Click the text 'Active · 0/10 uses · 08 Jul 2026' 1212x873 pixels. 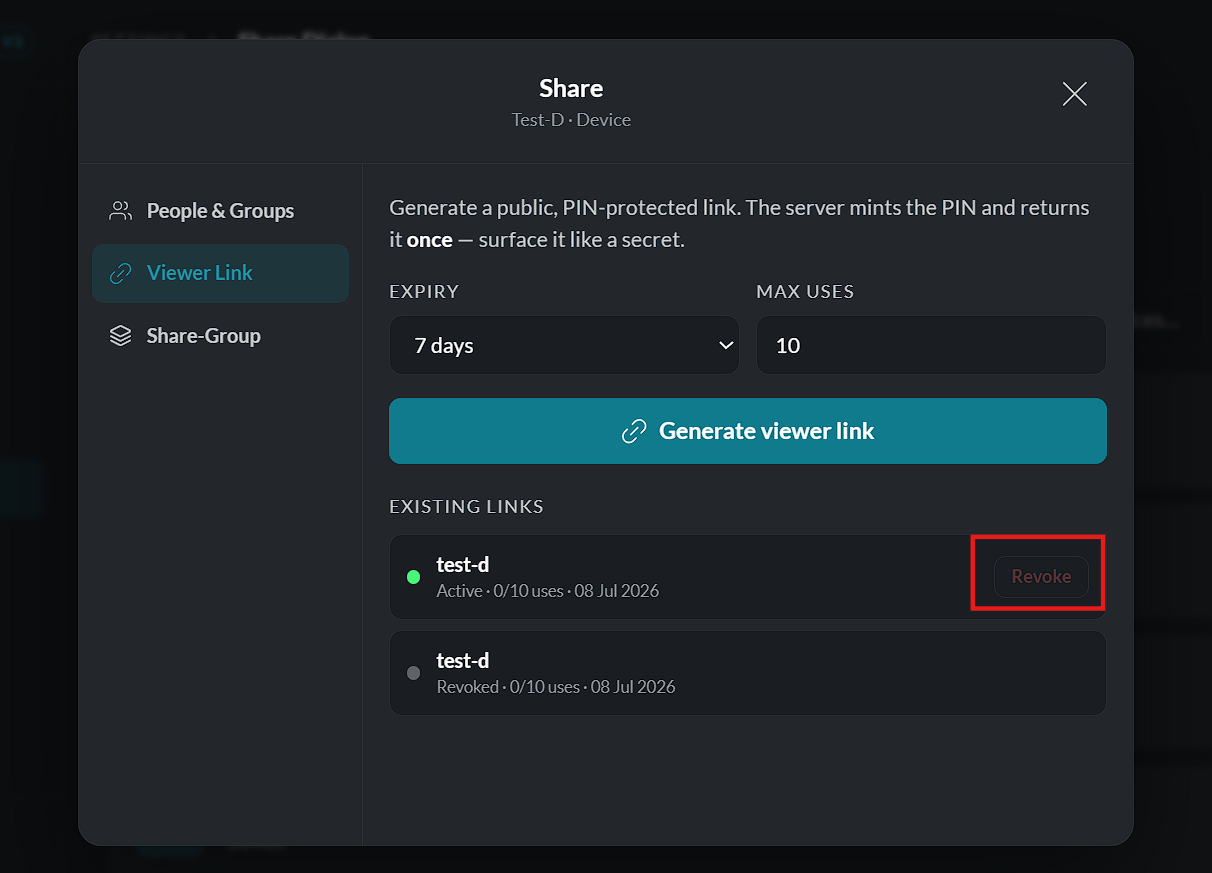point(548,591)
